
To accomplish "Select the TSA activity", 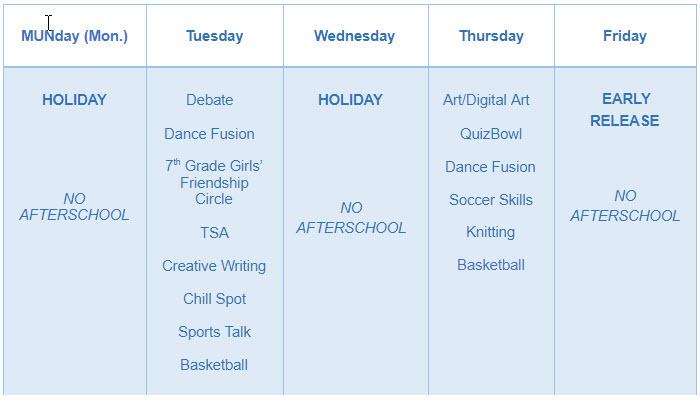I will [x=214, y=233].
